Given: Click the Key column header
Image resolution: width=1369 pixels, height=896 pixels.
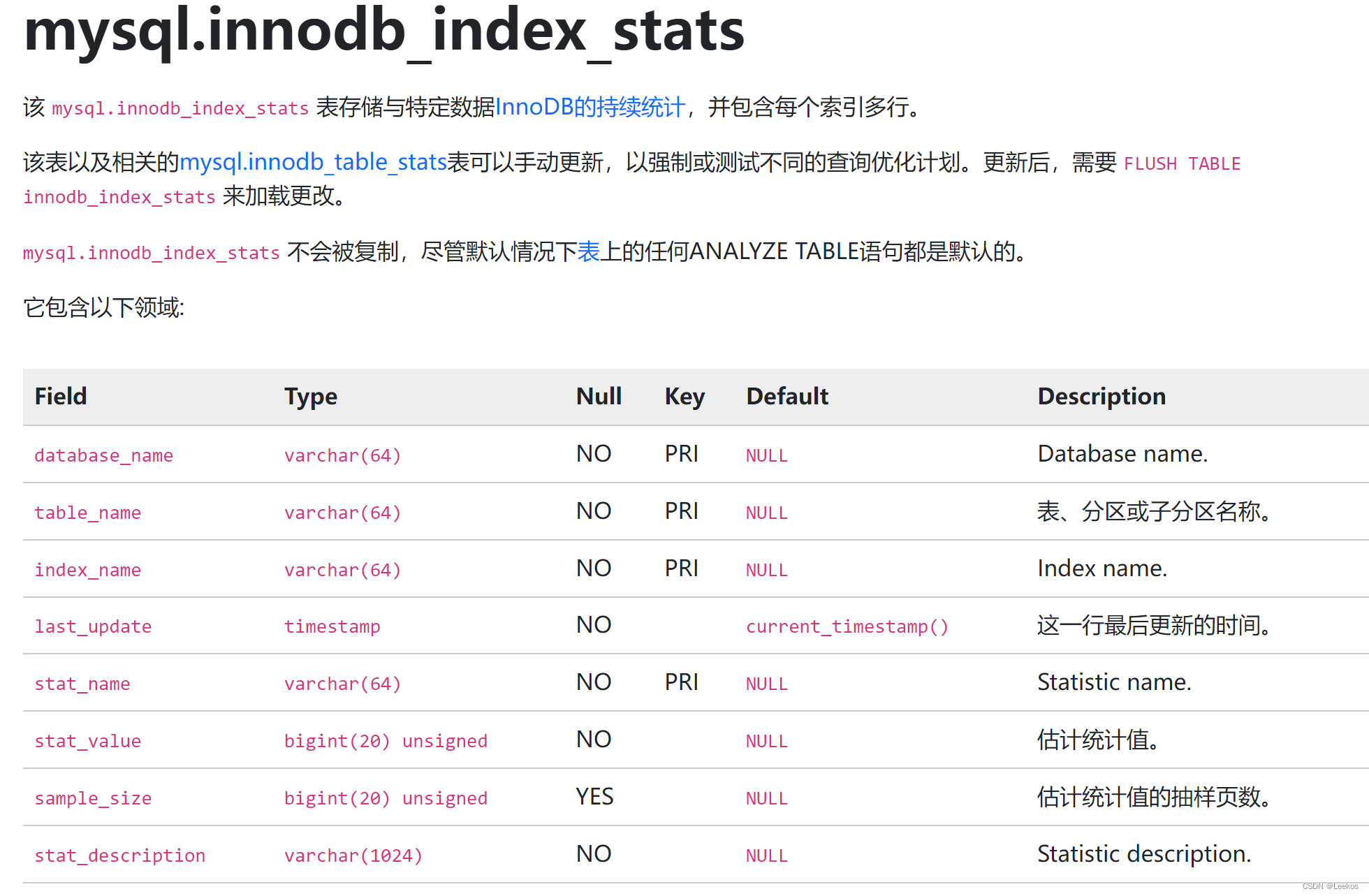Looking at the screenshot, I should [x=684, y=397].
